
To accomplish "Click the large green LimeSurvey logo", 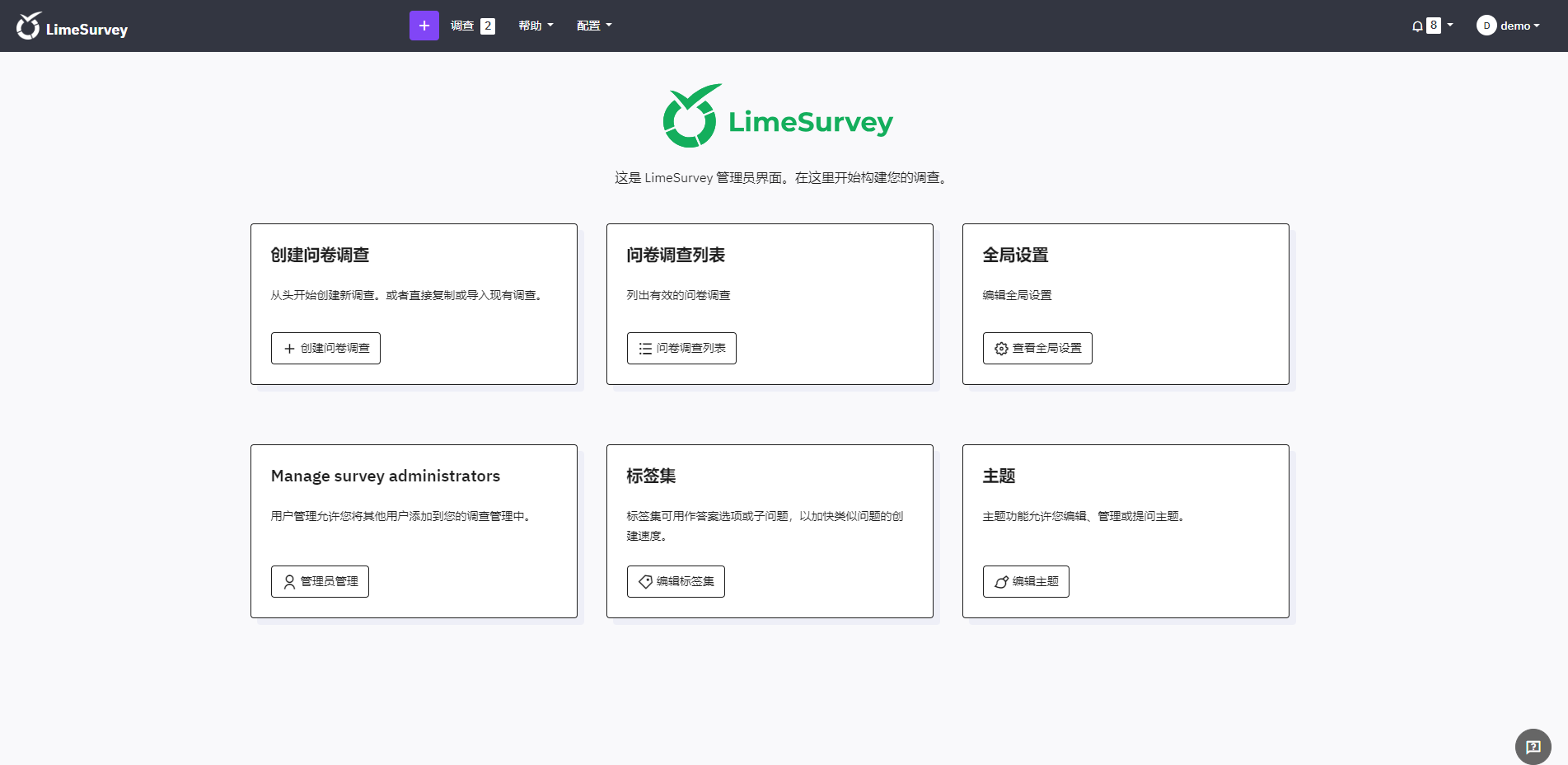I will coord(778,116).
